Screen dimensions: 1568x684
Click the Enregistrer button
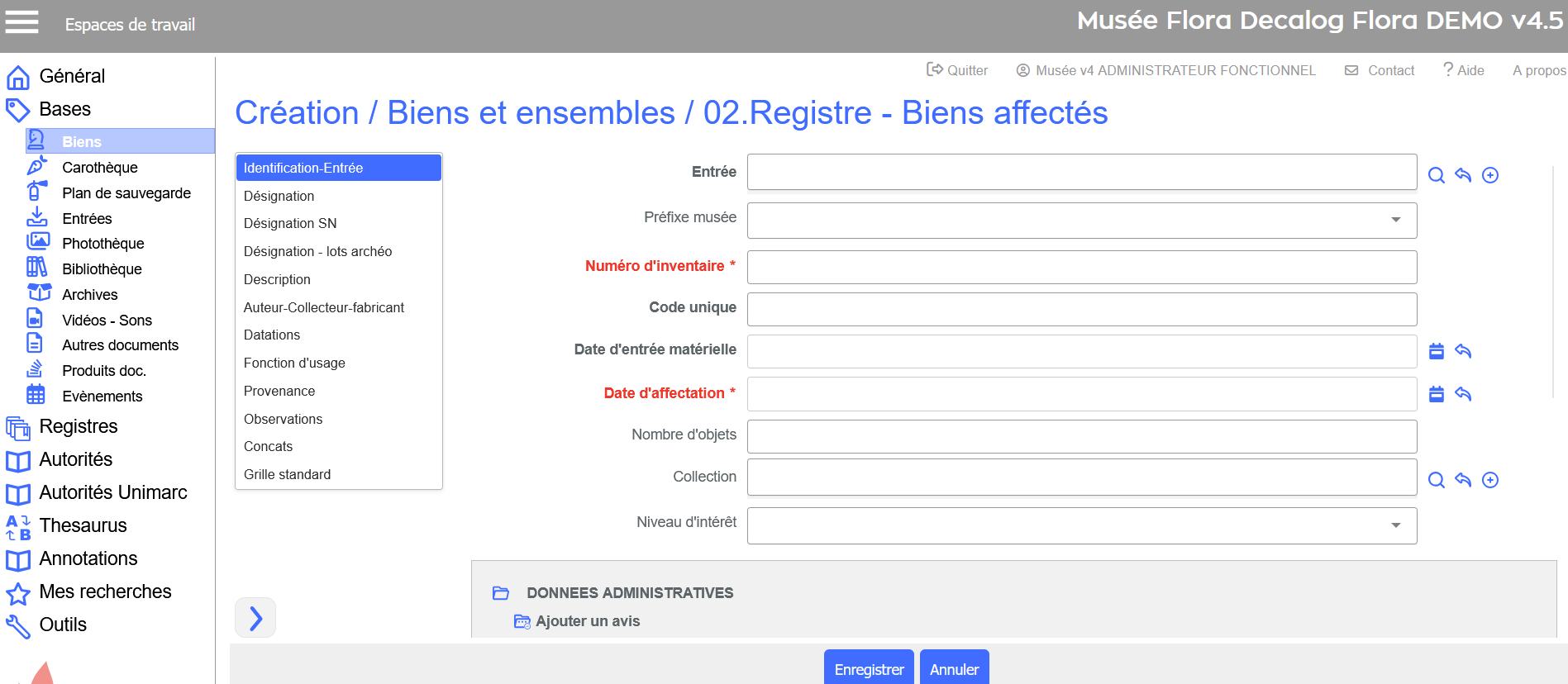pyautogui.click(x=869, y=668)
